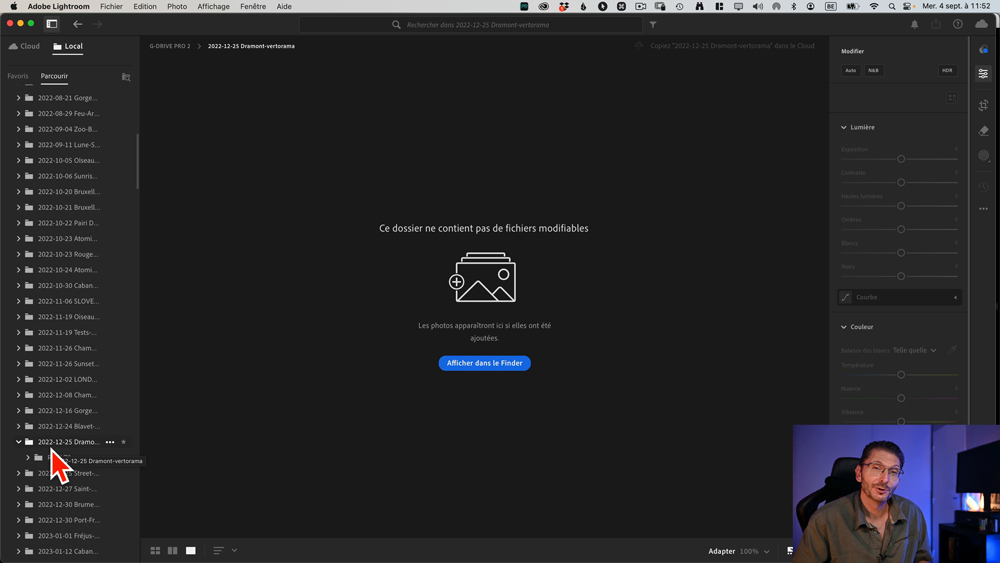This screenshot has height=563, width=1000.
Task: Collapse the Lumière section
Action: [844, 128]
